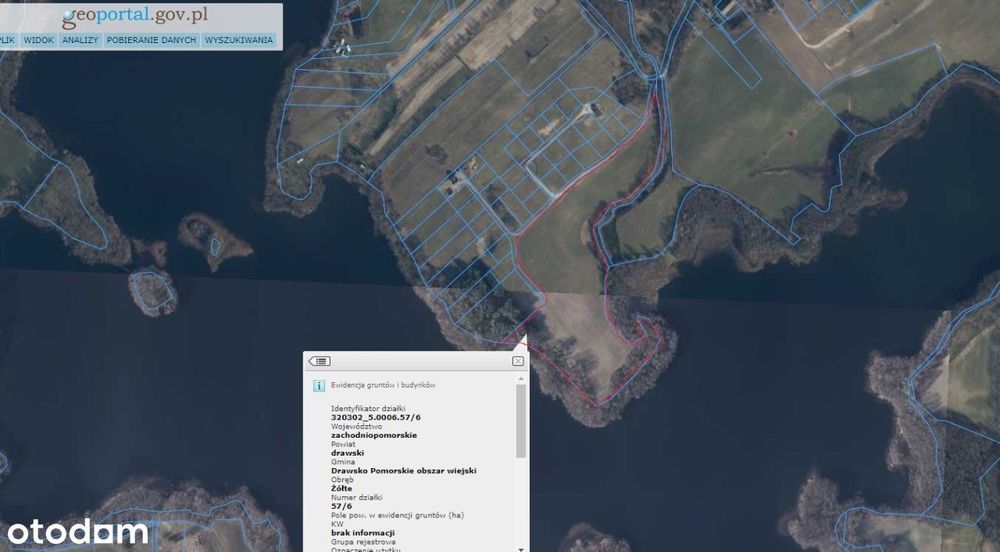The height and width of the screenshot is (552, 1000).
Task: Open the PLIK menu
Action: point(7,40)
